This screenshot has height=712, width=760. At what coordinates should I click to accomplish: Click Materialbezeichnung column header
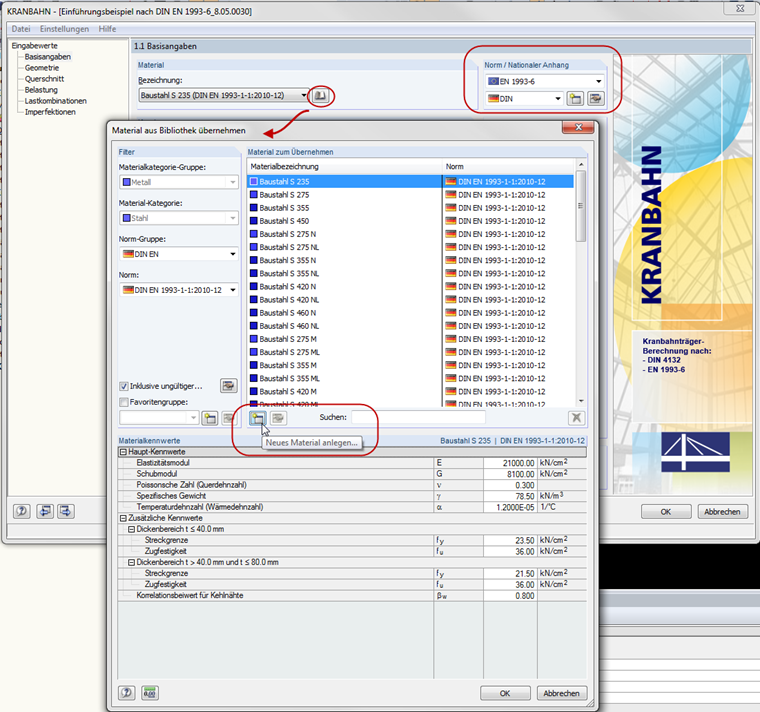[345, 167]
